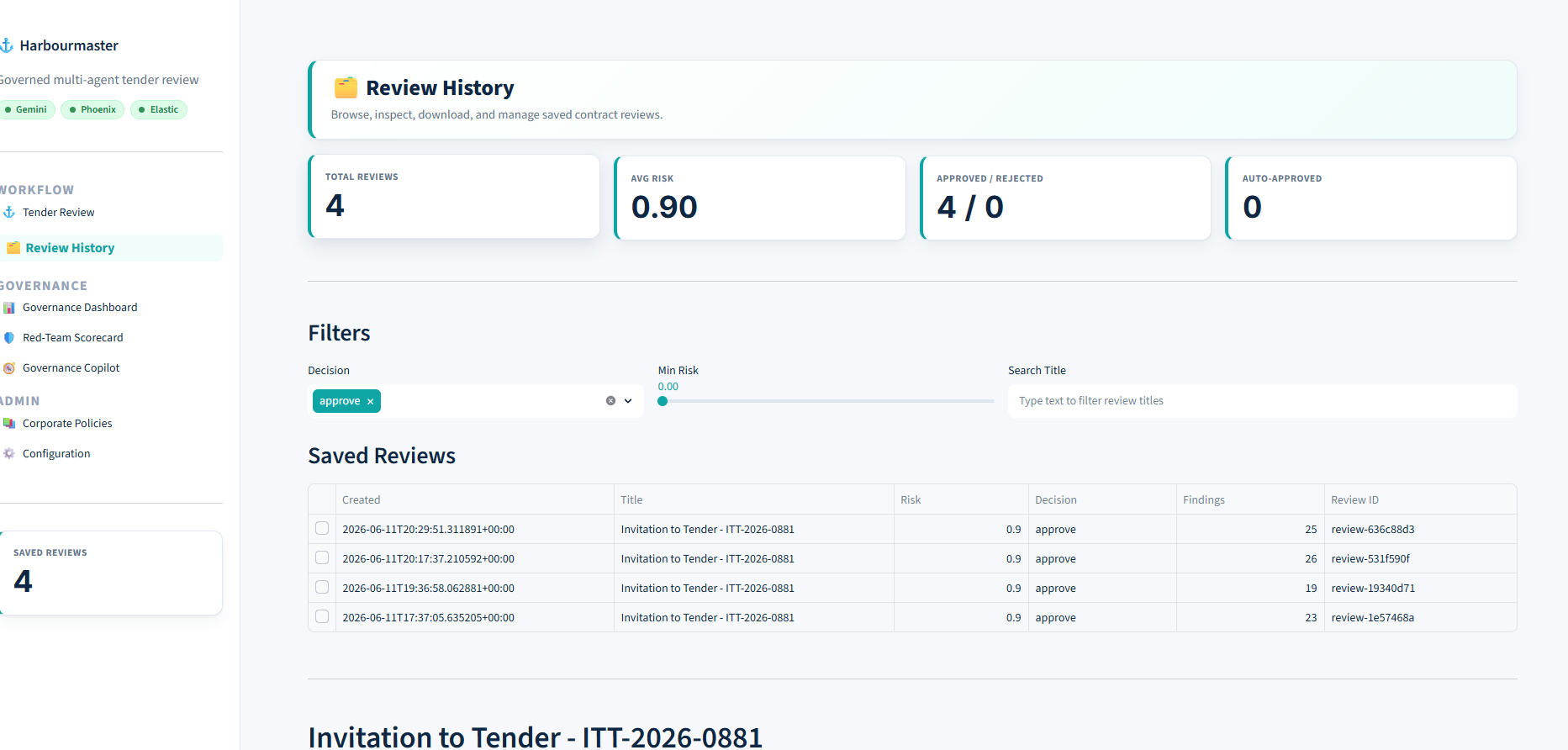1568x750 pixels.
Task: Select checkbox for review-531f590f row
Action: point(322,558)
